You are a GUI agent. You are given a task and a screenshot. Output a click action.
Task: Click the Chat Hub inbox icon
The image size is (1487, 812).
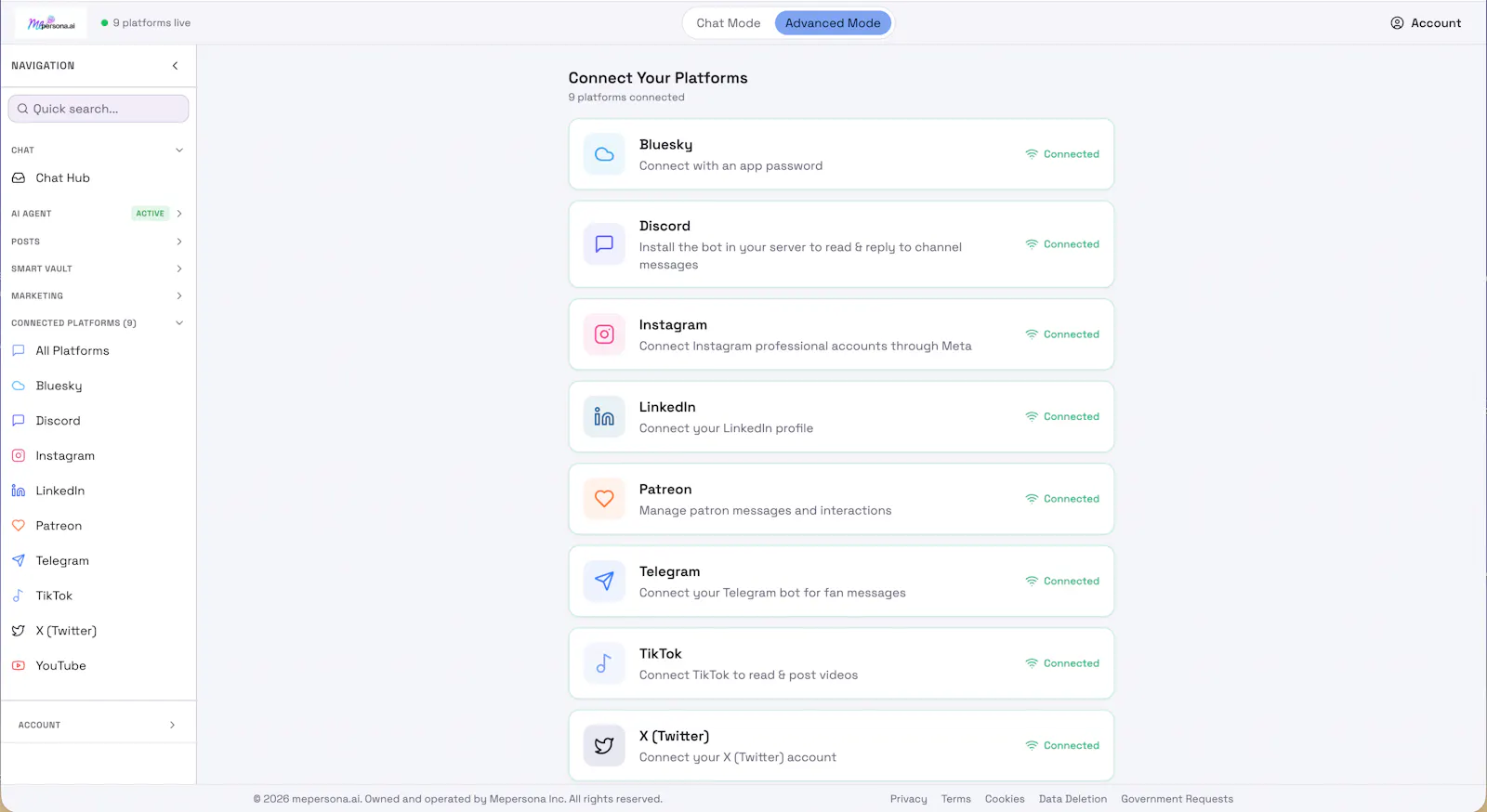pos(19,178)
